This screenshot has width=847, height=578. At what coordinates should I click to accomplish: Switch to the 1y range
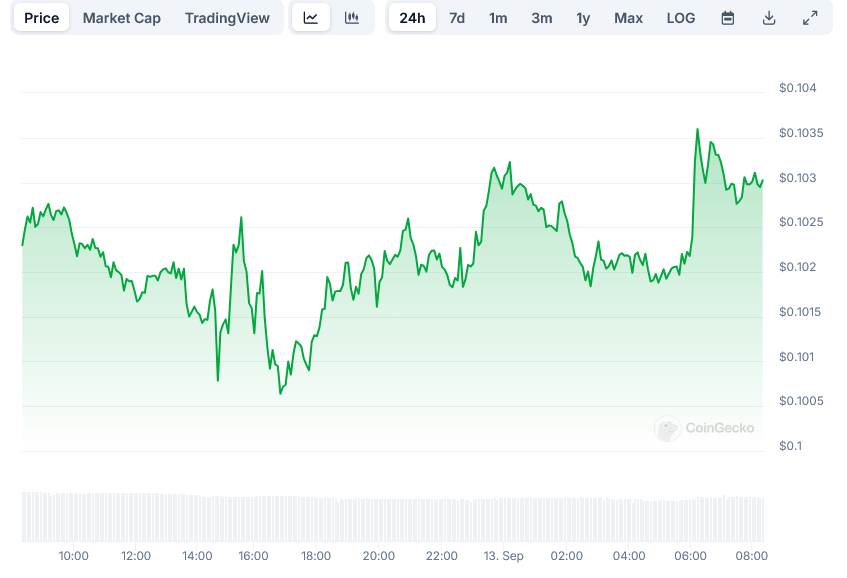pos(583,18)
